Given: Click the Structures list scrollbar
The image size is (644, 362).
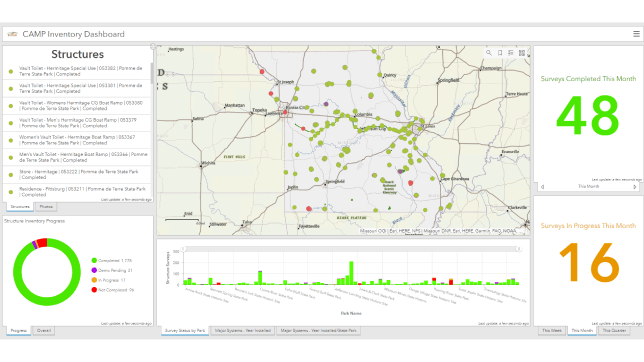Looking at the screenshot, I should 152,73.
